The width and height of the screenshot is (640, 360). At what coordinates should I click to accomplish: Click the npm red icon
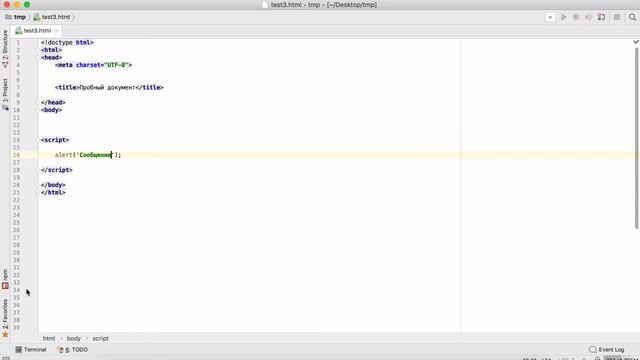(5, 286)
